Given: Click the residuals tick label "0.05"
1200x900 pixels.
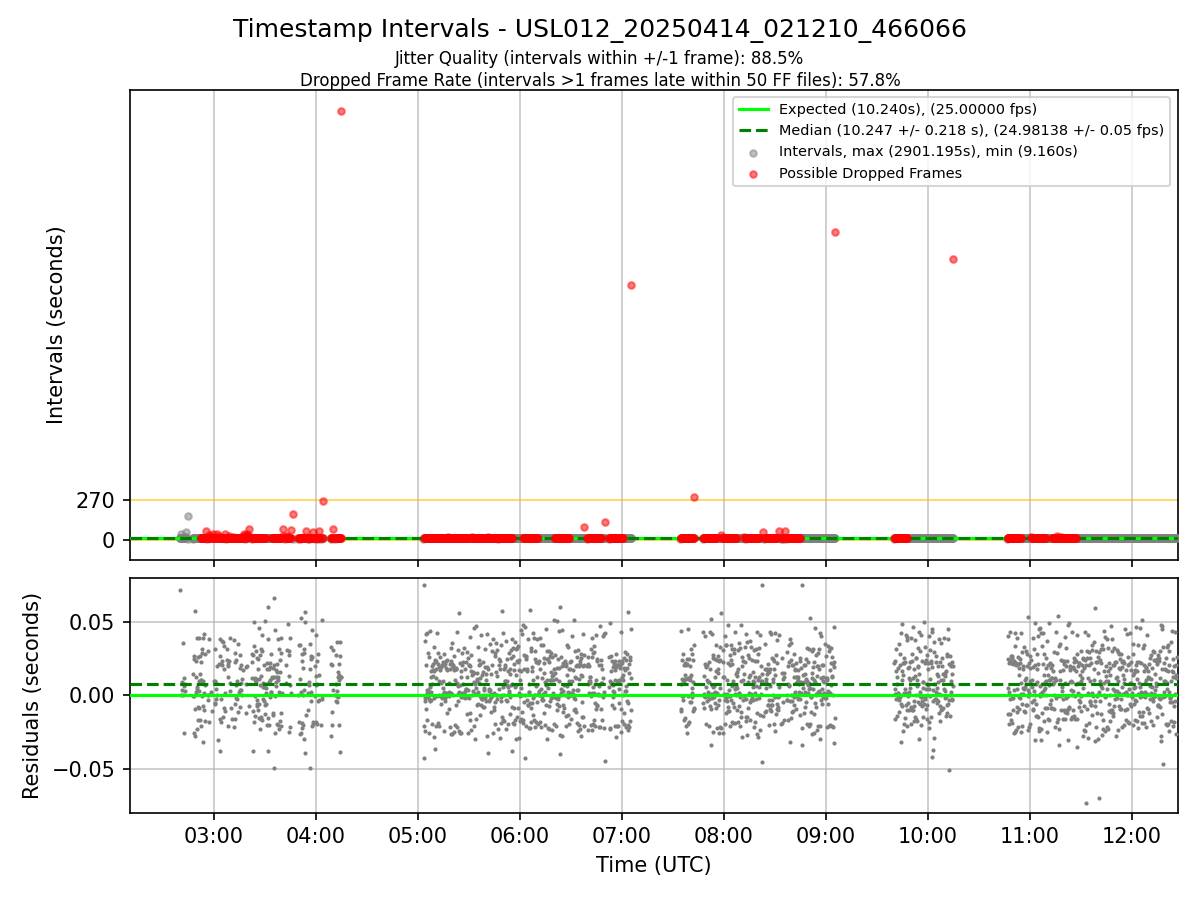Looking at the screenshot, I should coord(93,622).
